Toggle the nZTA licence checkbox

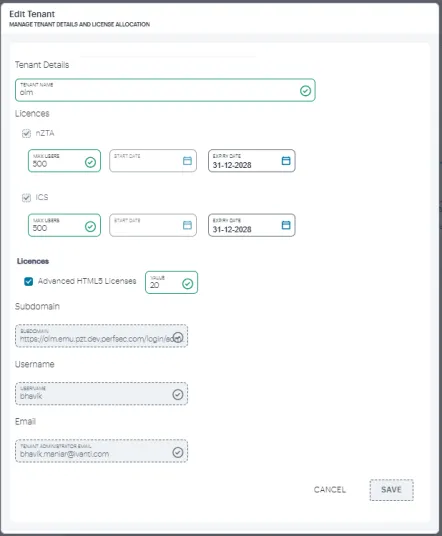(26, 134)
